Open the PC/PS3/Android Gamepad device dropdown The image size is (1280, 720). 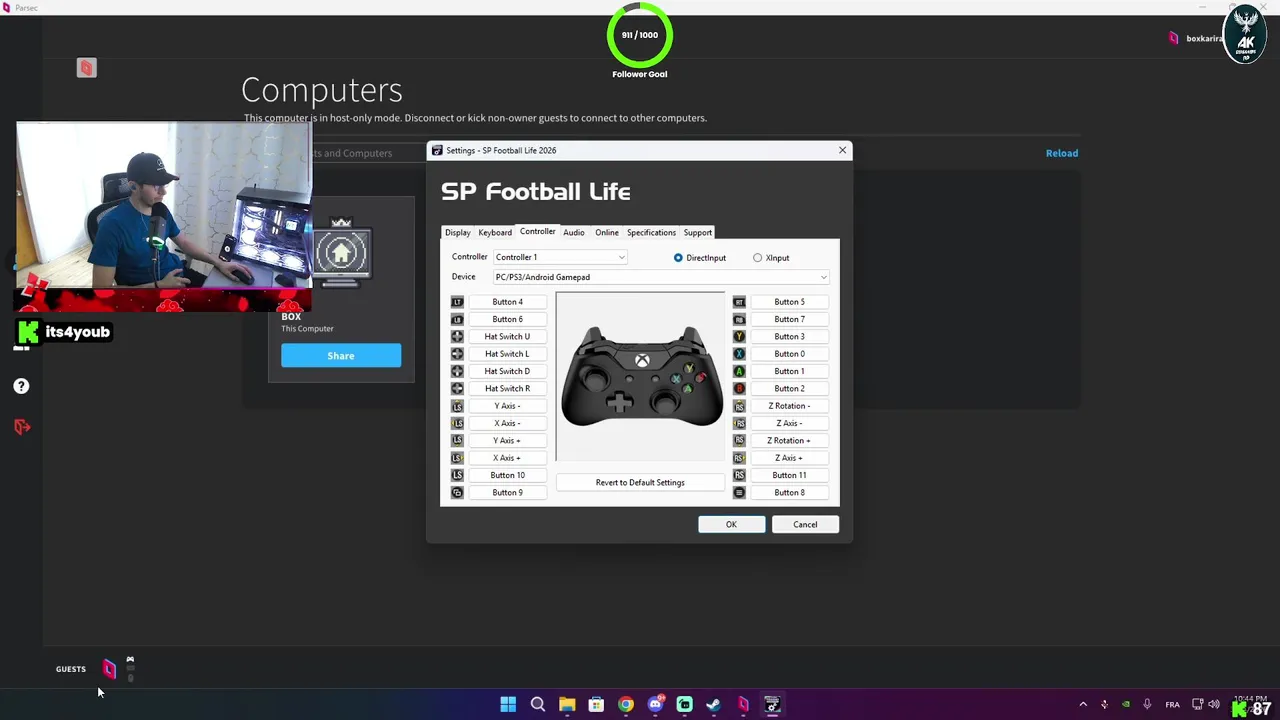pyautogui.click(x=661, y=277)
